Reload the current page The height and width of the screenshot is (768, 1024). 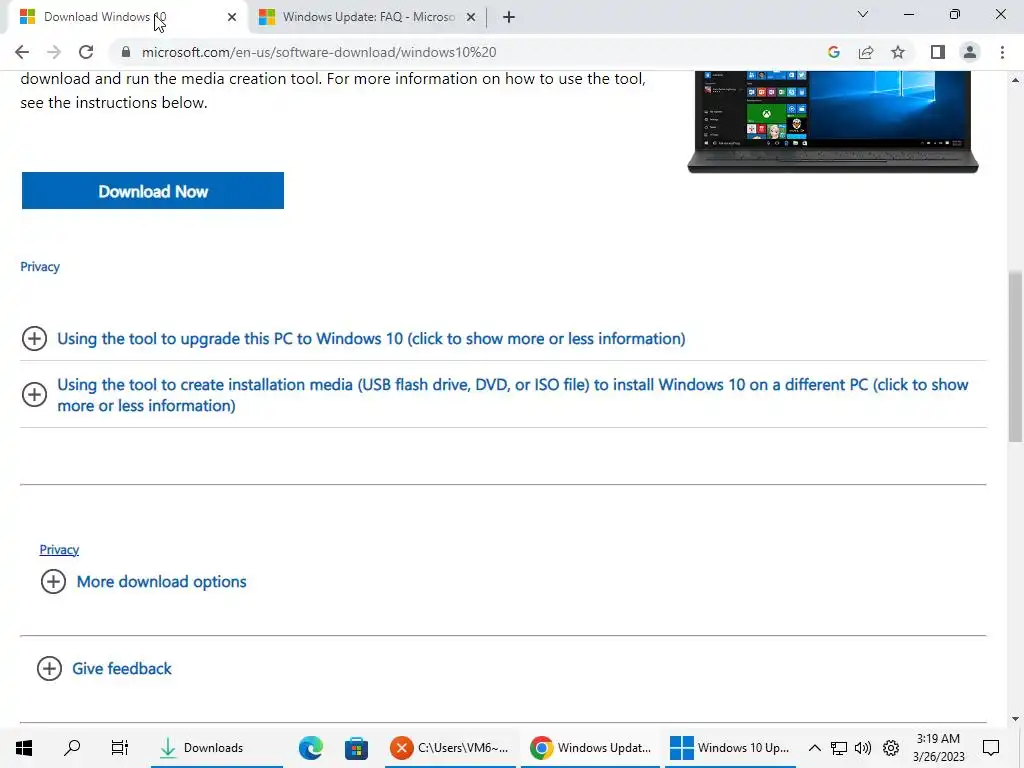[86, 52]
